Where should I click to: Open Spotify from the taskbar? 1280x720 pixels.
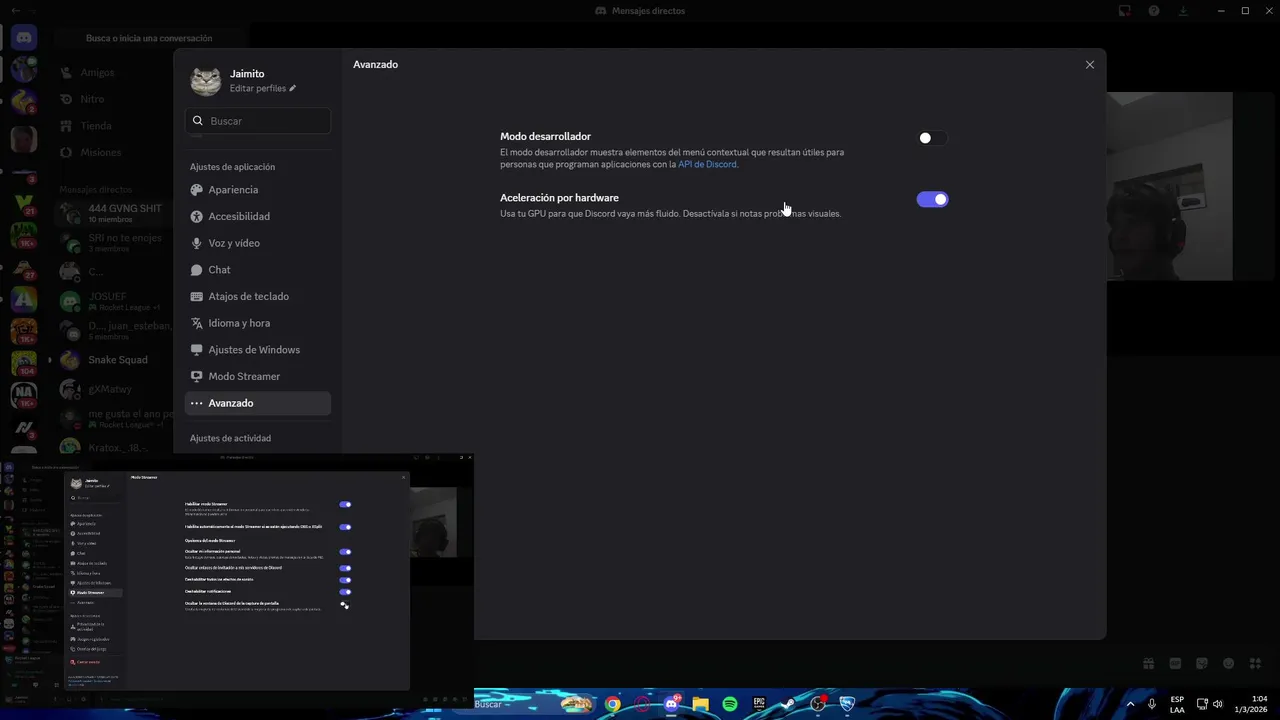pyautogui.click(x=730, y=704)
